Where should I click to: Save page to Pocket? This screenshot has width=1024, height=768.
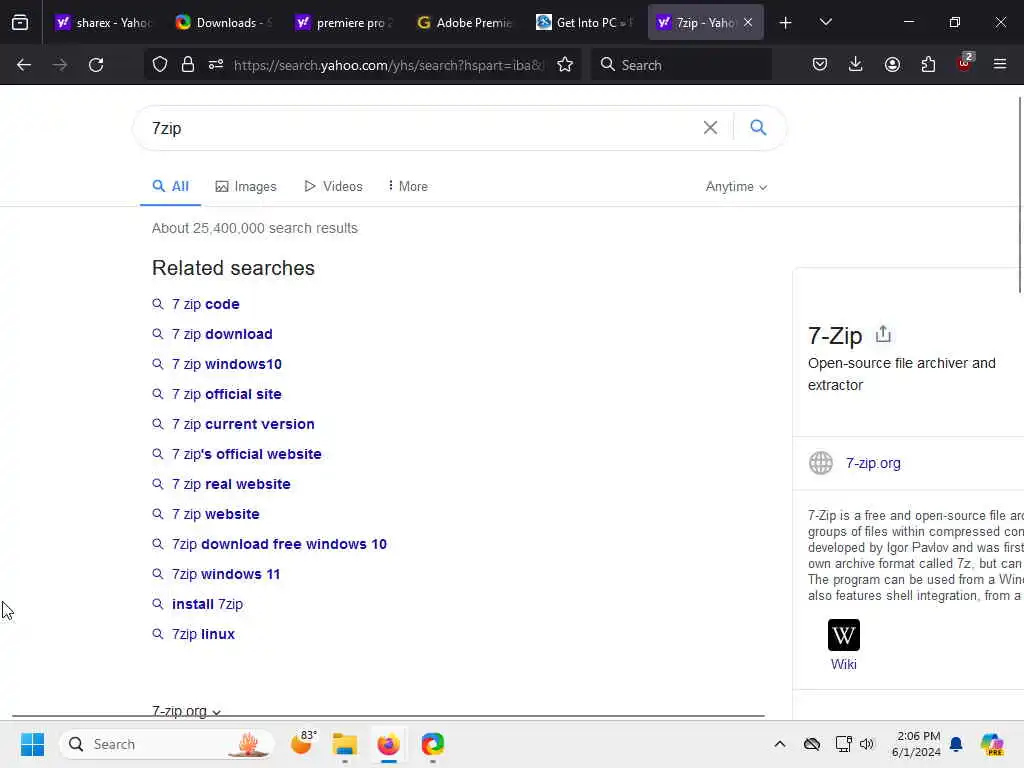click(820, 65)
